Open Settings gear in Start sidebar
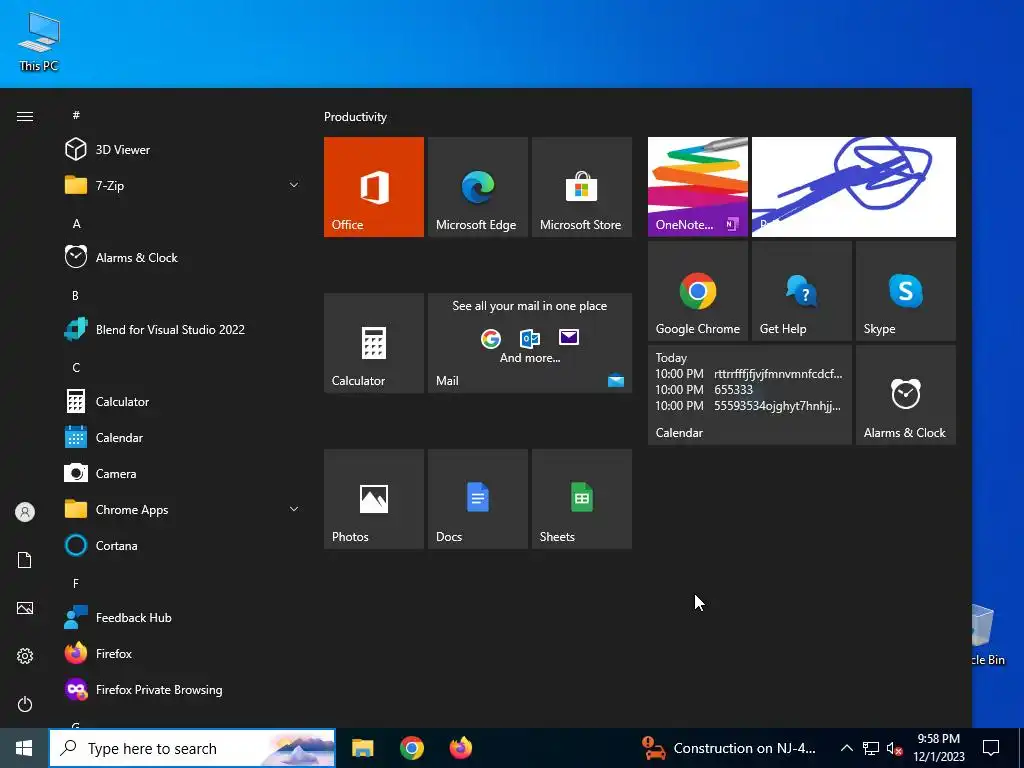Image resolution: width=1024 pixels, height=768 pixels. [25, 656]
